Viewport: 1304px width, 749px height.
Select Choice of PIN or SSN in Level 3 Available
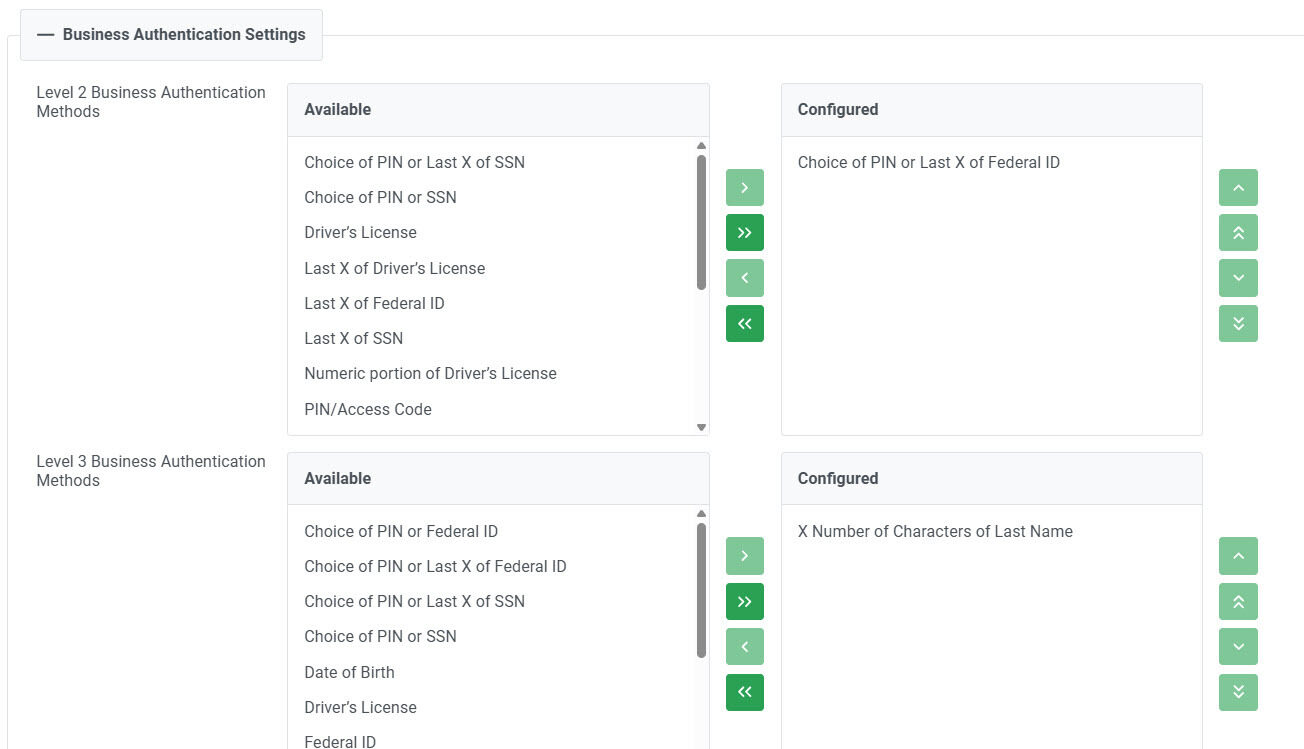click(x=491, y=636)
